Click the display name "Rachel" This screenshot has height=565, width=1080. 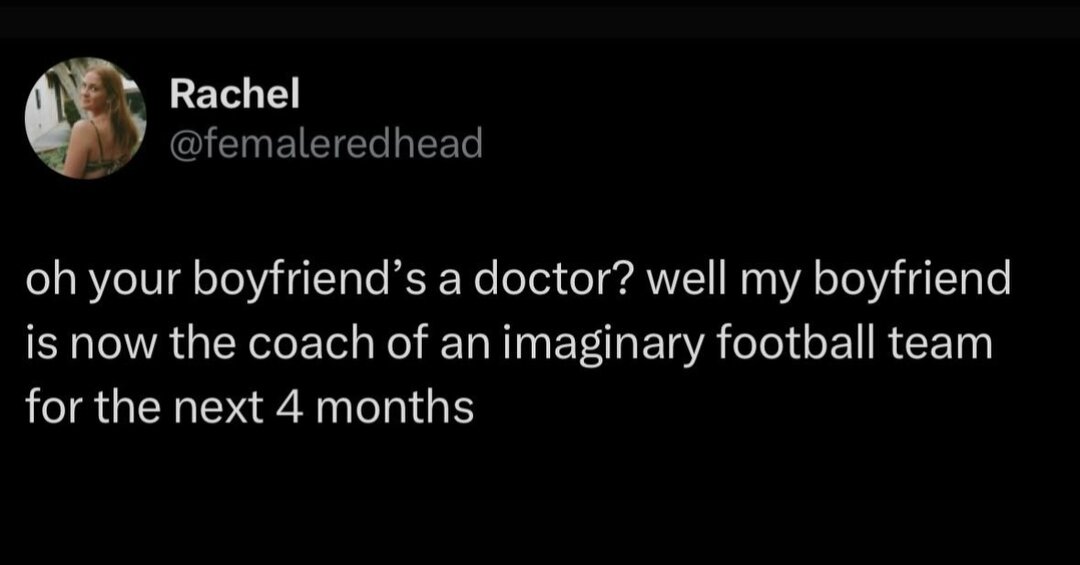click(x=234, y=95)
